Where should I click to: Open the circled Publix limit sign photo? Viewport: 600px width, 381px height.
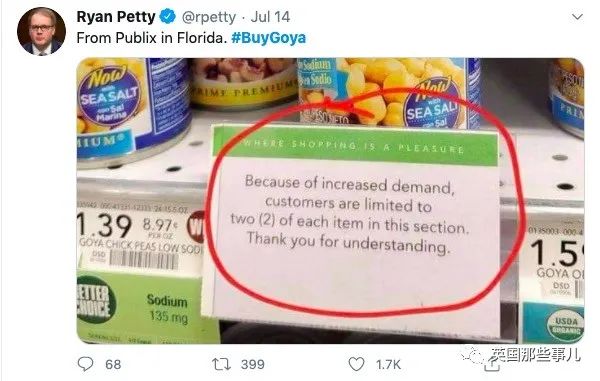(330, 200)
